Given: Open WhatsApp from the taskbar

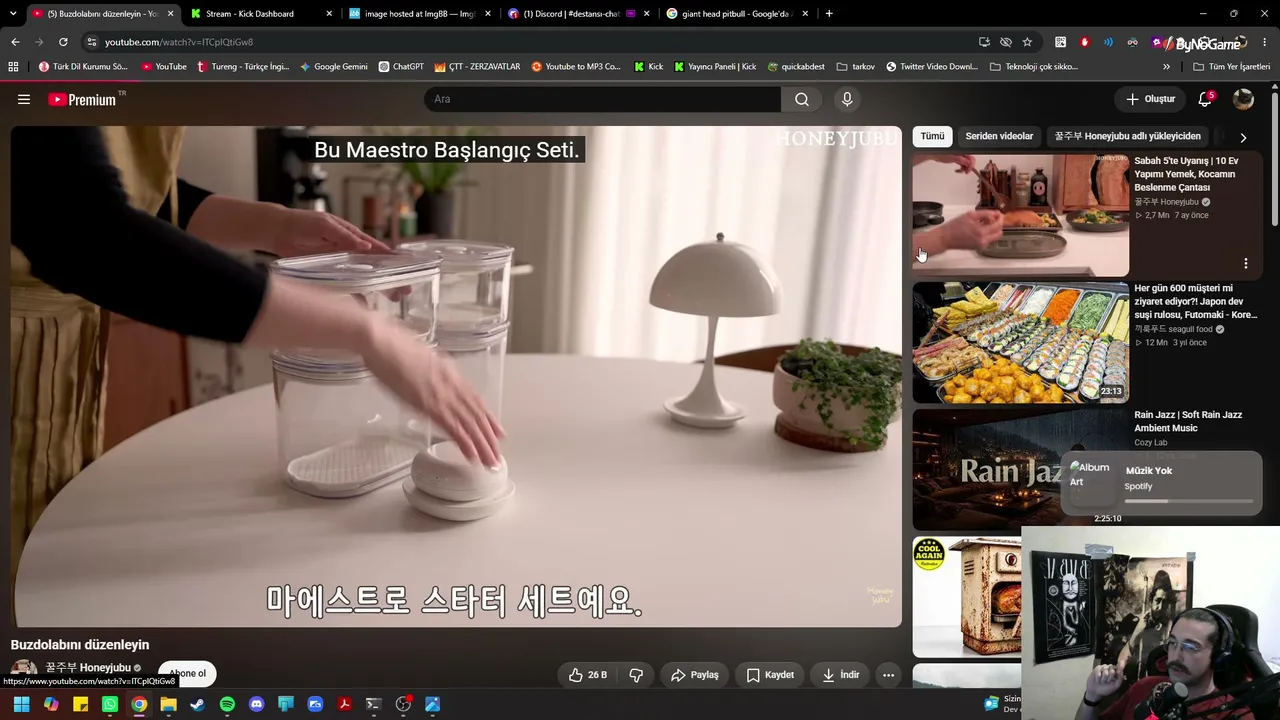Looking at the screenshot, I should coord(110,704).
